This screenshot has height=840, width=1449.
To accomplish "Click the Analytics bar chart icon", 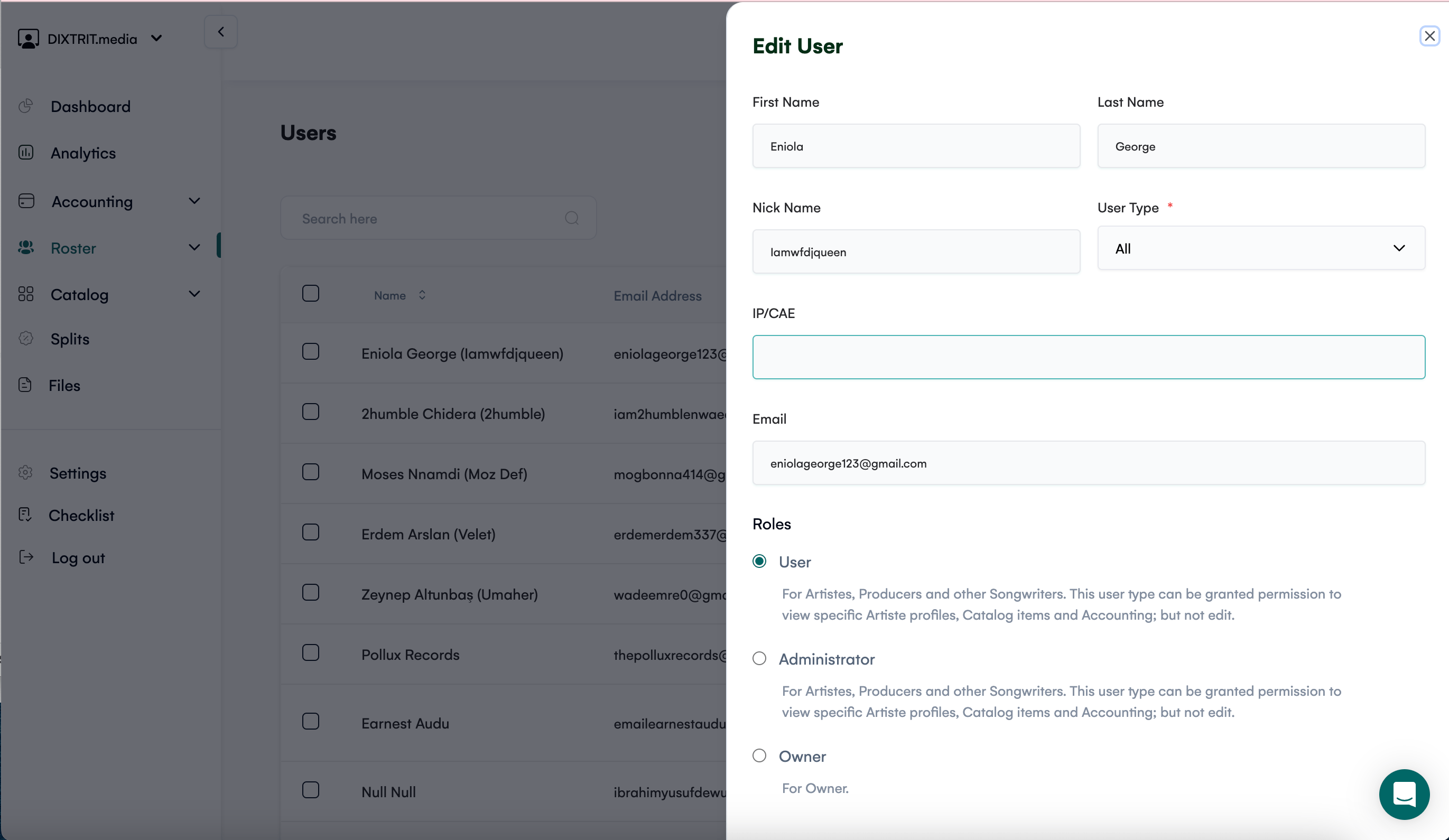I will coord(26,152).
